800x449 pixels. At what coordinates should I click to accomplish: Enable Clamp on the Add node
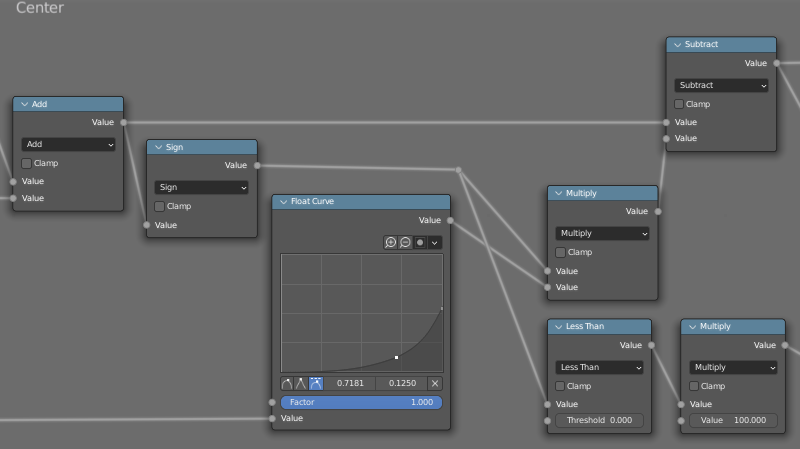[x=27, y=163]
